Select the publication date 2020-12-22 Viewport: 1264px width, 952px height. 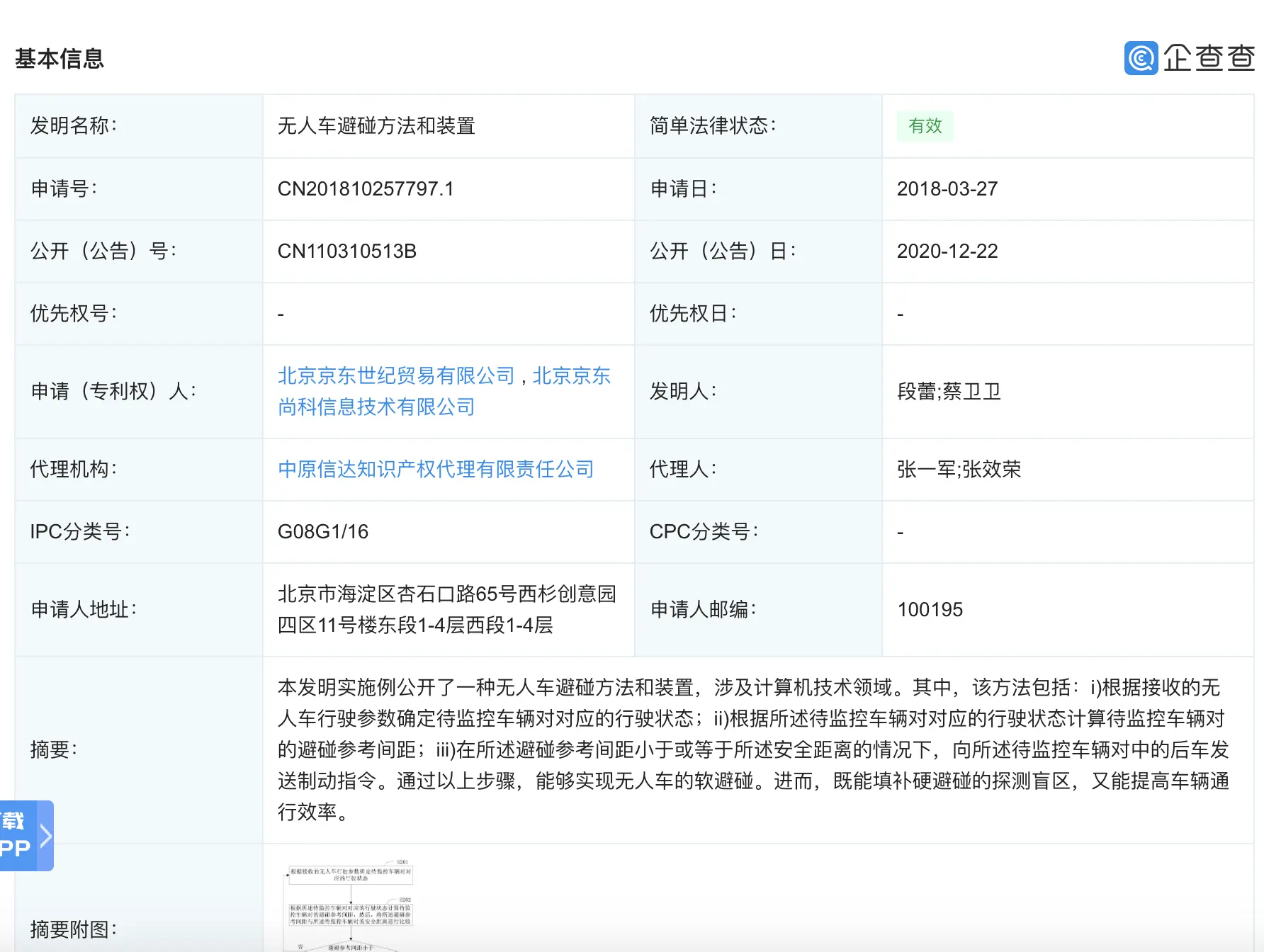coord(947,251)
